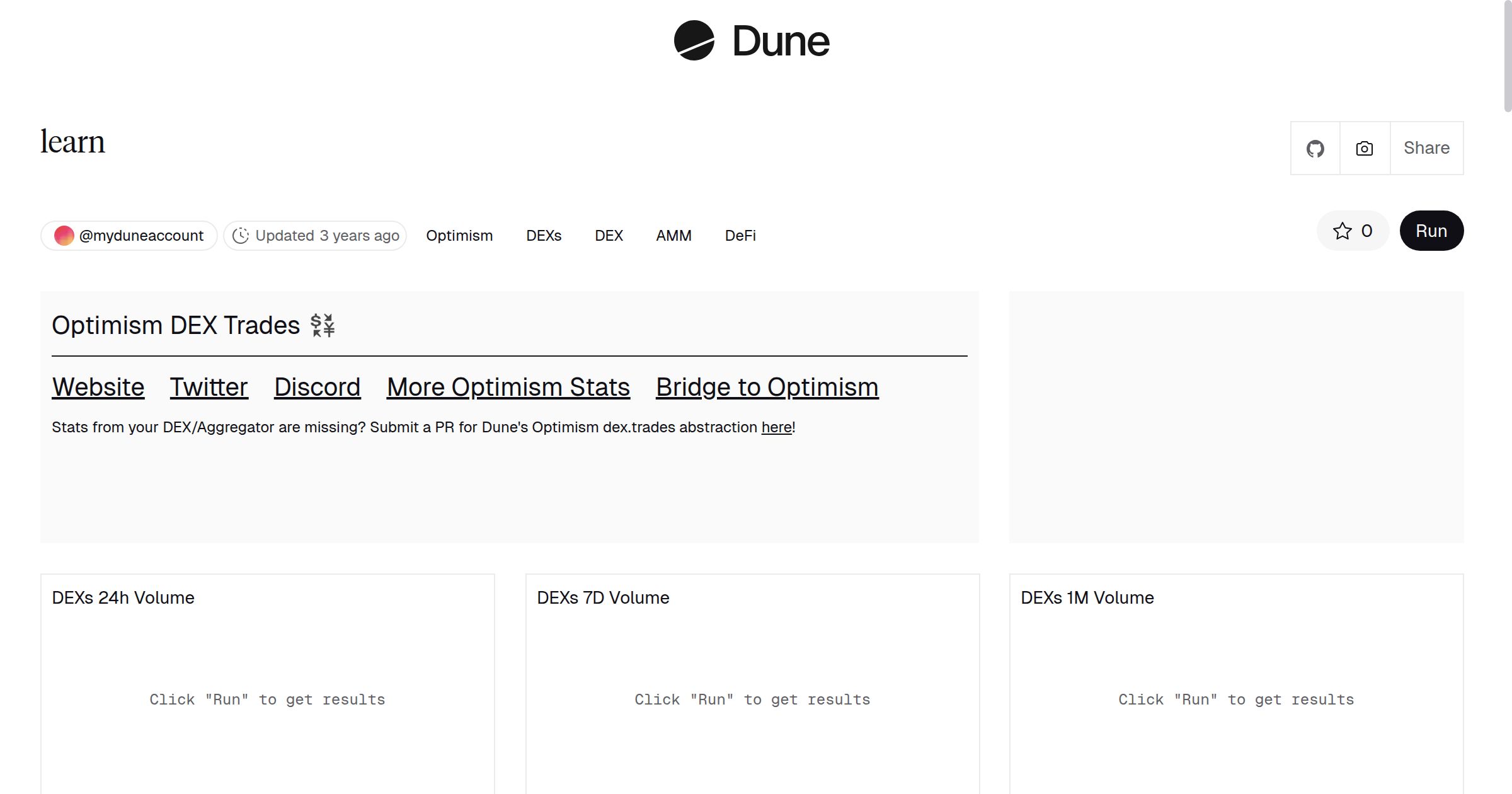Image resolution: width=1512 pixels, height=794 pixels.
Task: Star the dashboard with star icon
Action: tap(1342, 231)
